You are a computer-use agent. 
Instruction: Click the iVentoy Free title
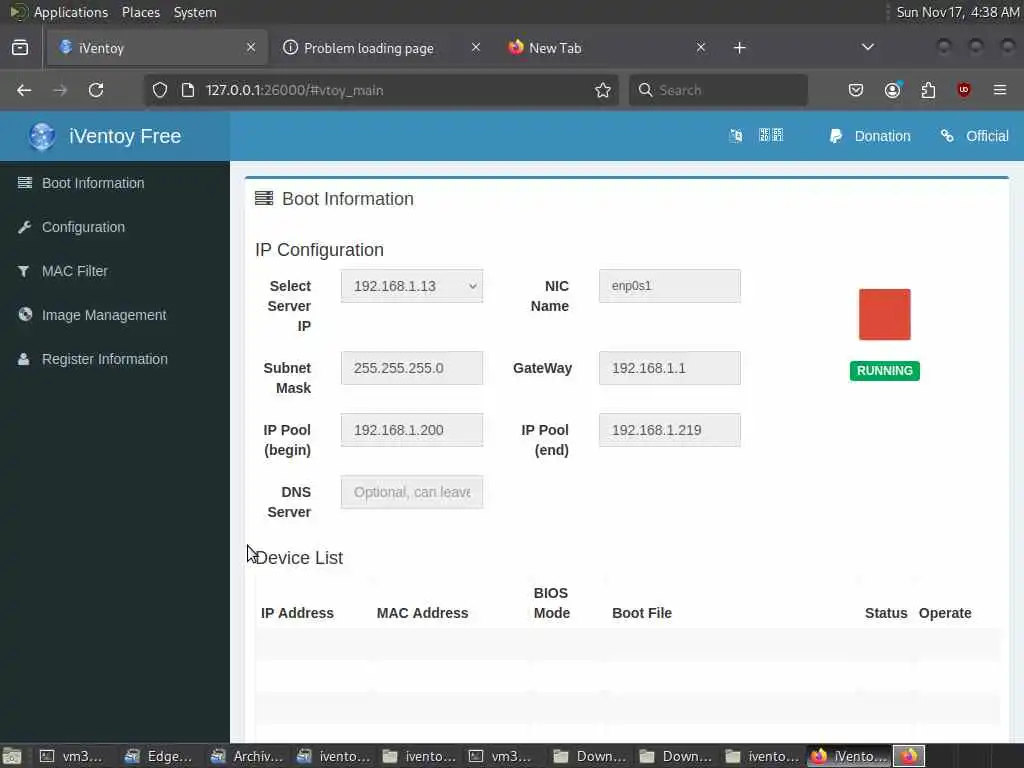pos(125,136)
